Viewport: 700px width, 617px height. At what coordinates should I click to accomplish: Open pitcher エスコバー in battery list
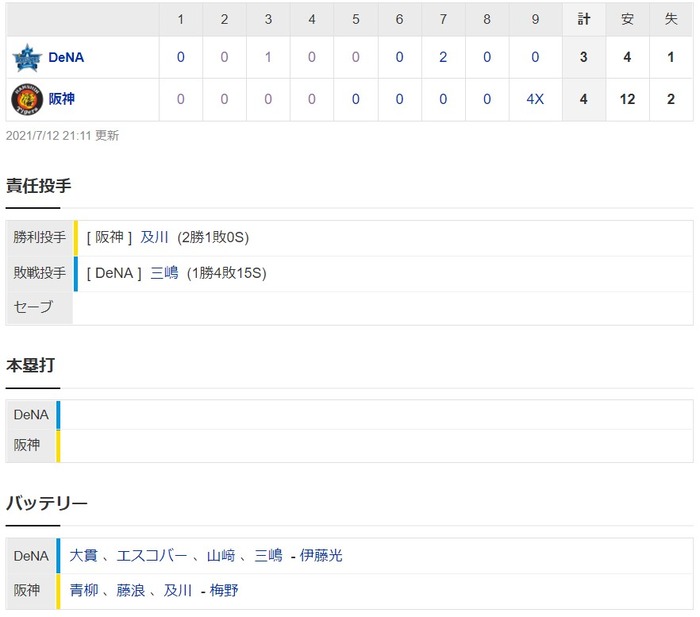click(x=152, y=556)
